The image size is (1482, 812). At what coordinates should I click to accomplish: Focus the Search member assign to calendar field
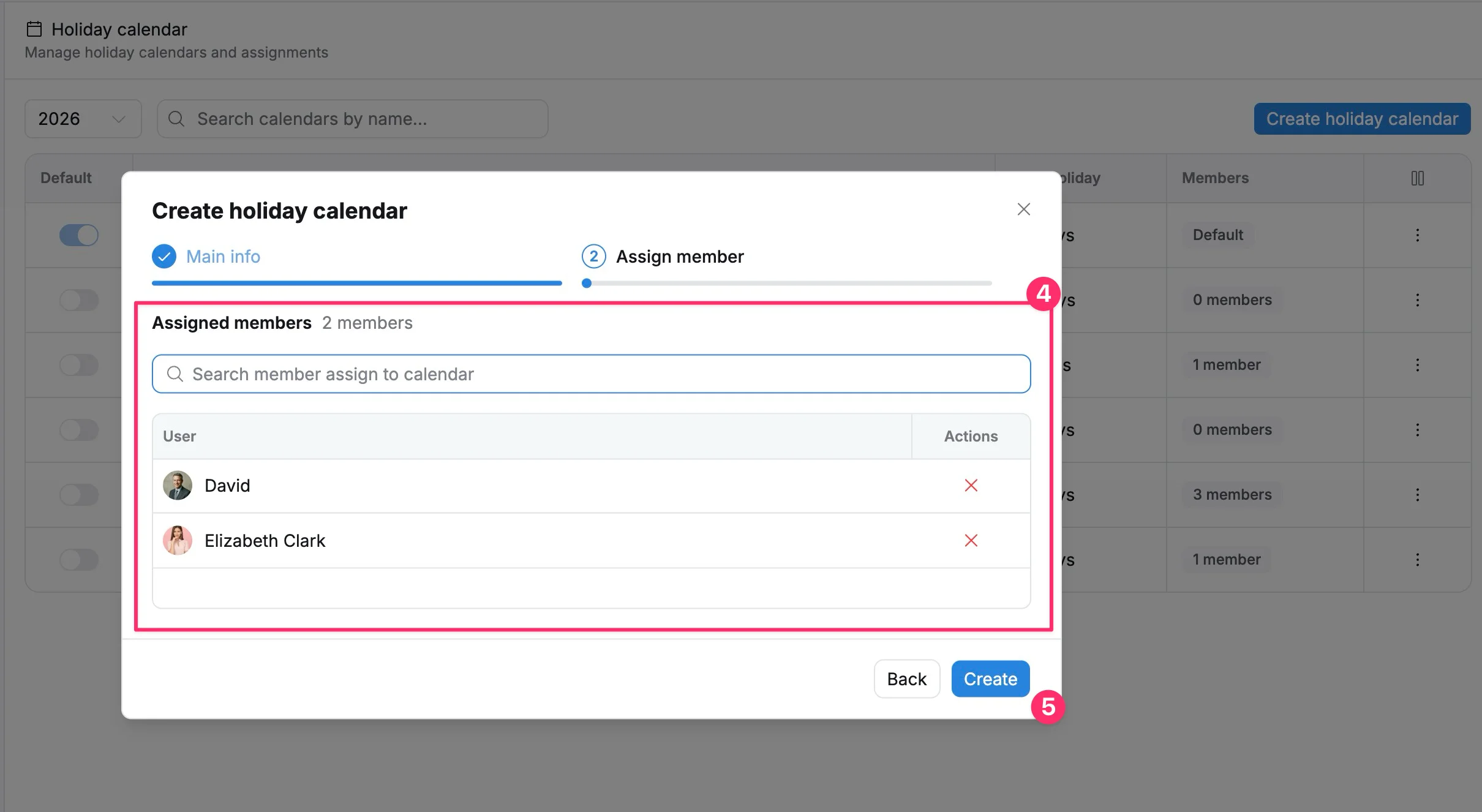592,374
